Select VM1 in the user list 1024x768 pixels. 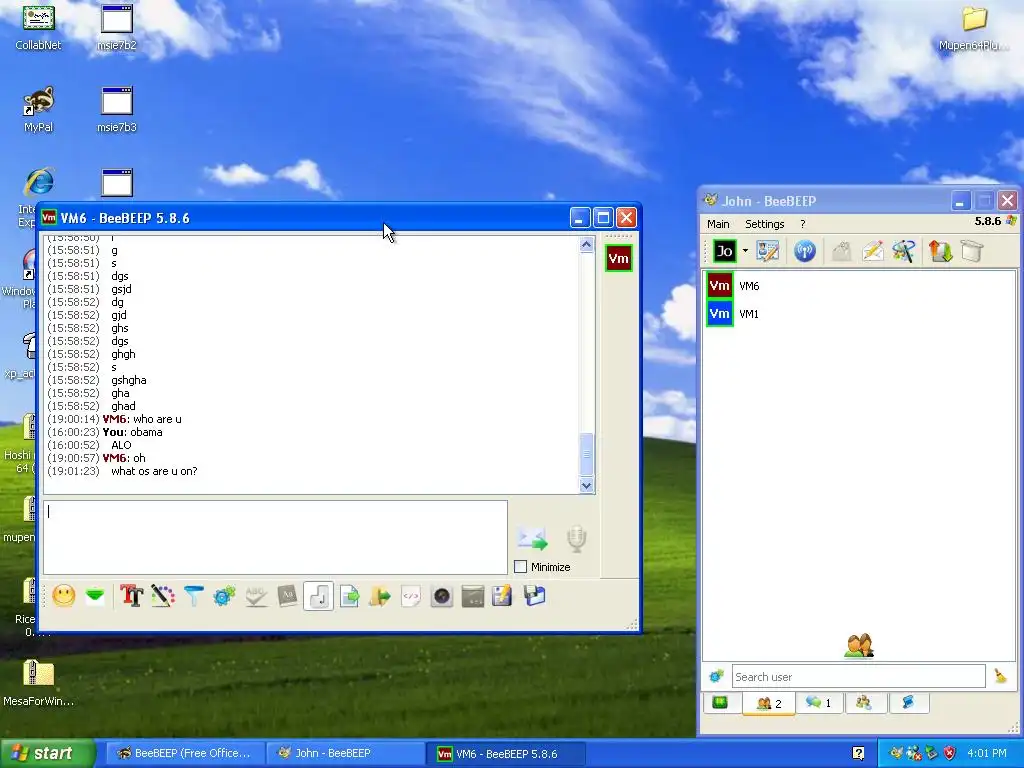coord(859,313)
